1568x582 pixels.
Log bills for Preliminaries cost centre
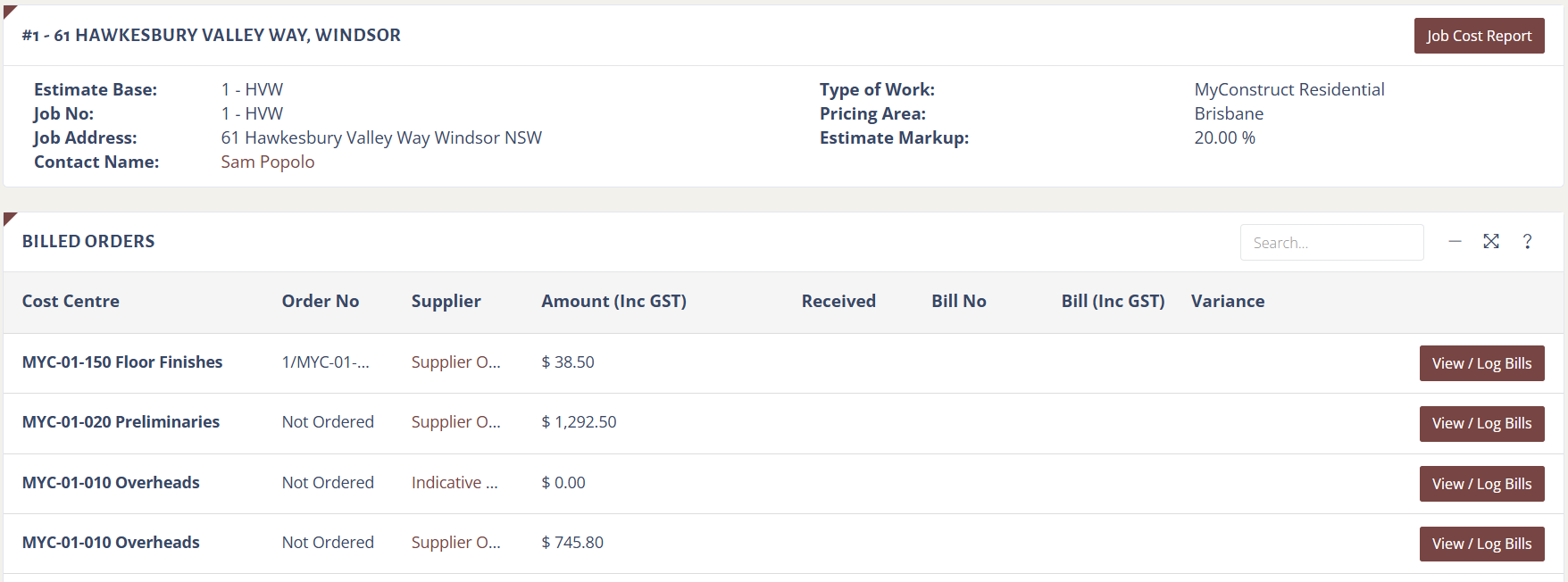pos(1481,423)
